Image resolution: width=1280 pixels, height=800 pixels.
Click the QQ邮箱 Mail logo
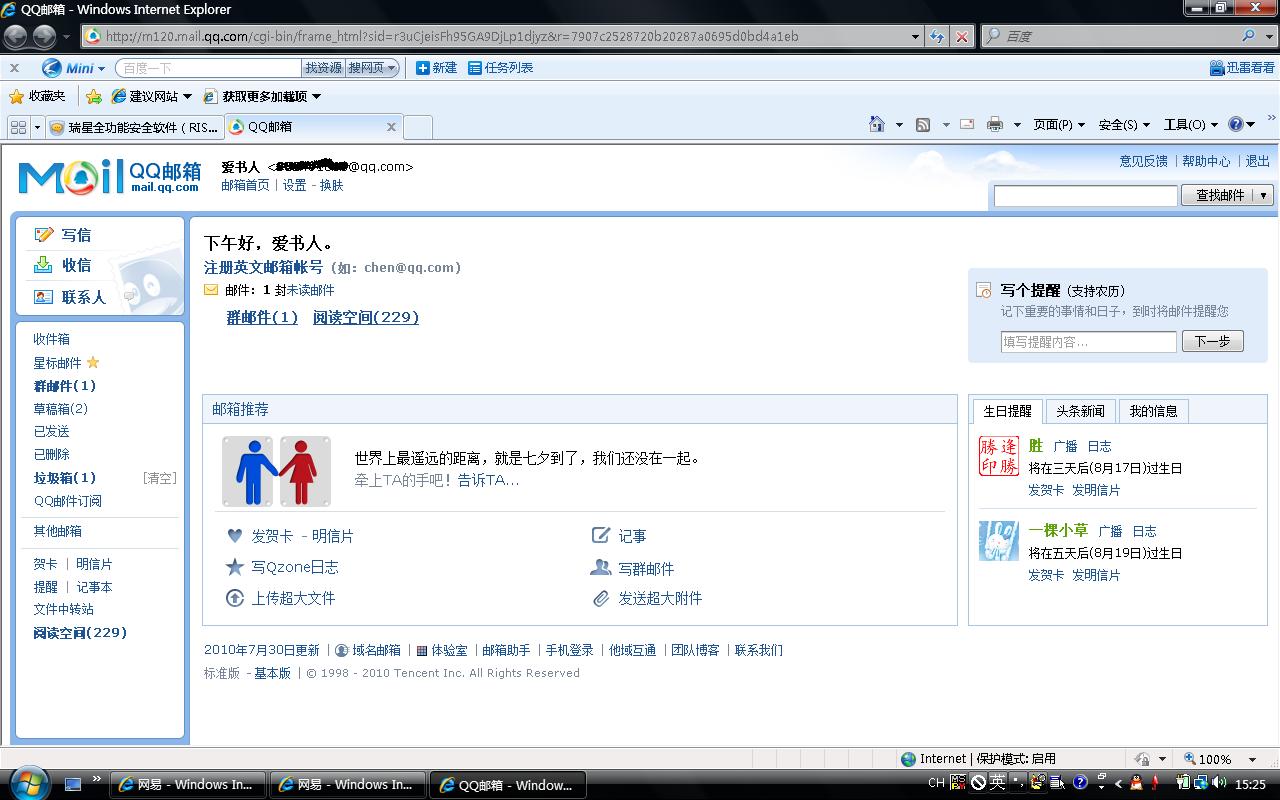coord(109,176)
